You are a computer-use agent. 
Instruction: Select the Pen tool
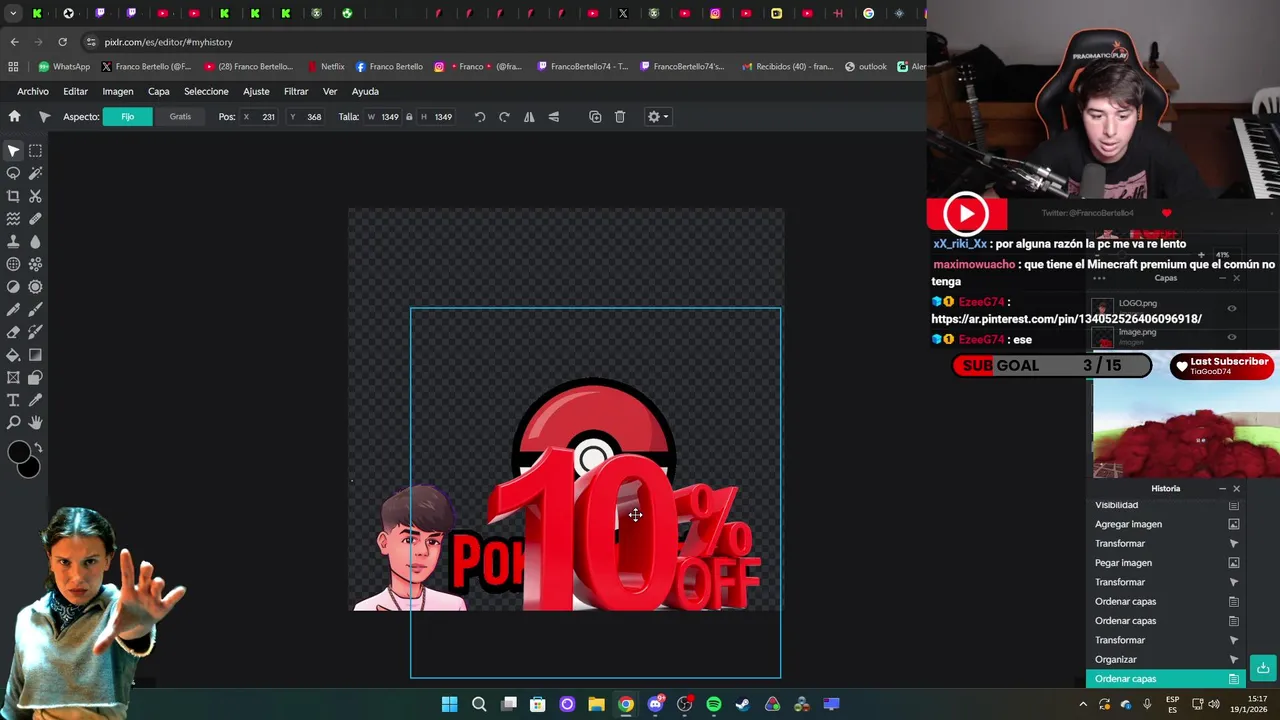point(13,309)
